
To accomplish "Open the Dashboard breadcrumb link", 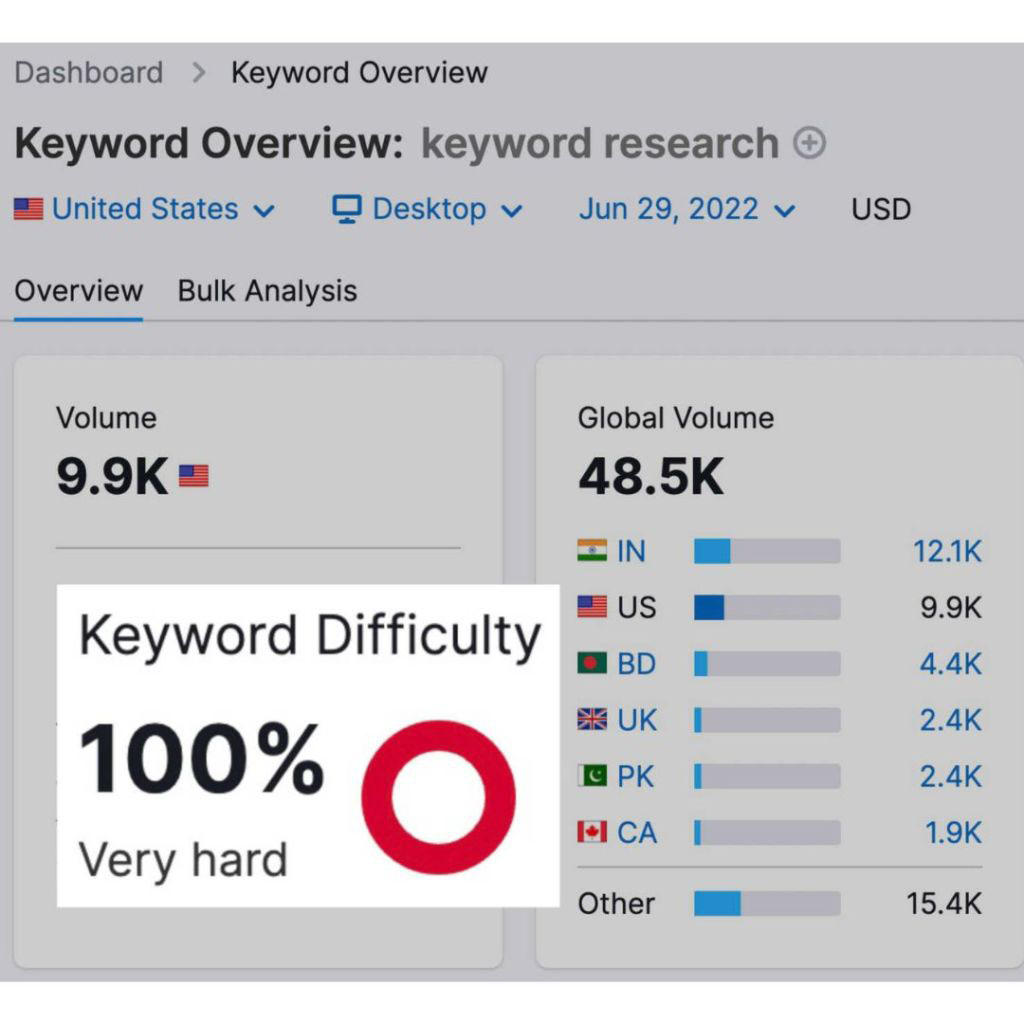I will point(88,72).
